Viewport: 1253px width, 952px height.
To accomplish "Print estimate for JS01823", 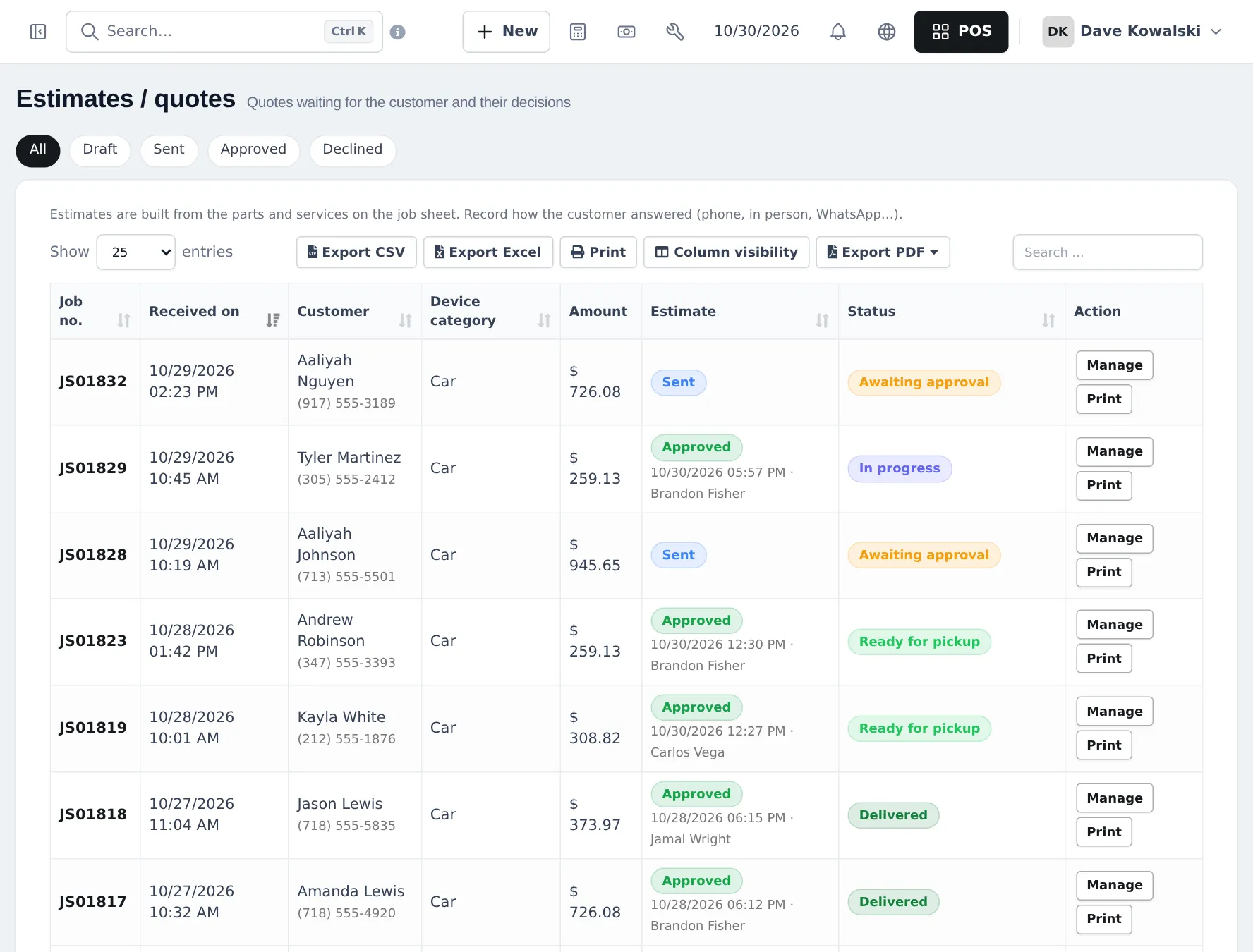I will click(1103, 659).
